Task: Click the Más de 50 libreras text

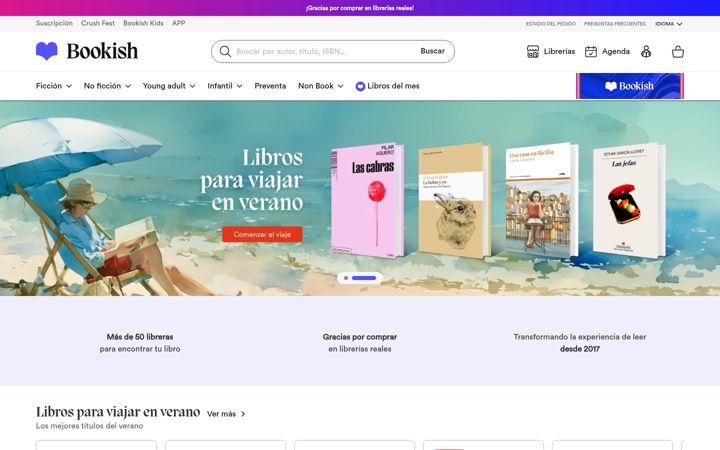Action: coord(140,337)
